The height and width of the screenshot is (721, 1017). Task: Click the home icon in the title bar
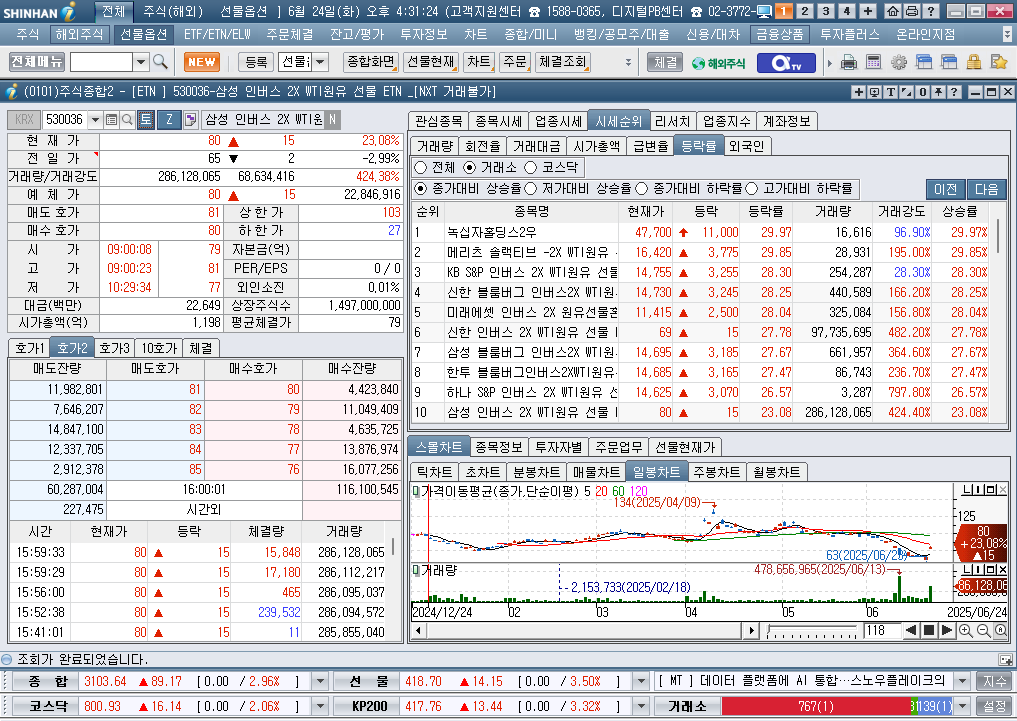tap(892, 11)
